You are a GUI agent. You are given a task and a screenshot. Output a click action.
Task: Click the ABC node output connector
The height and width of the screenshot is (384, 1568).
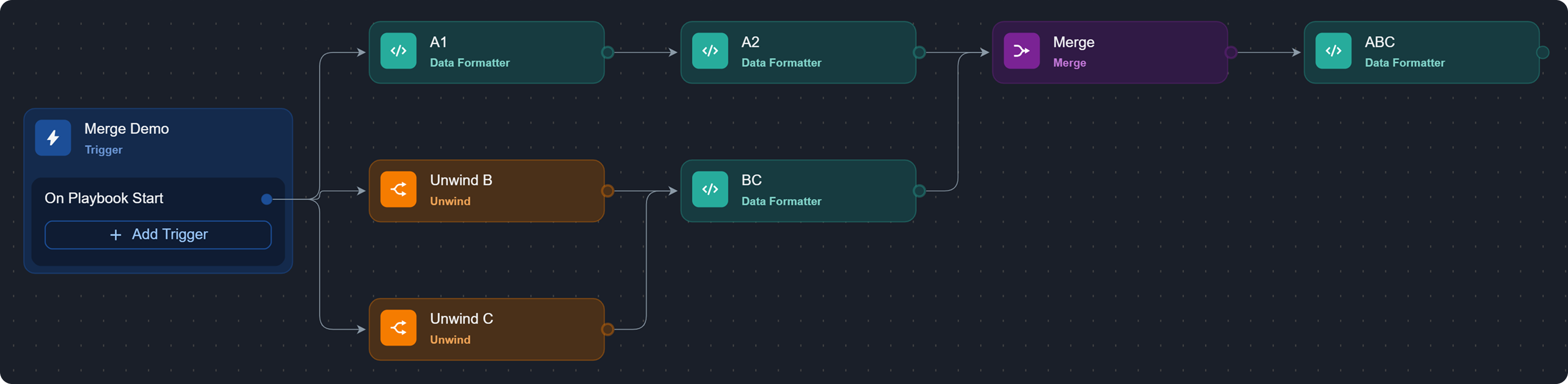pos(1542,52)
